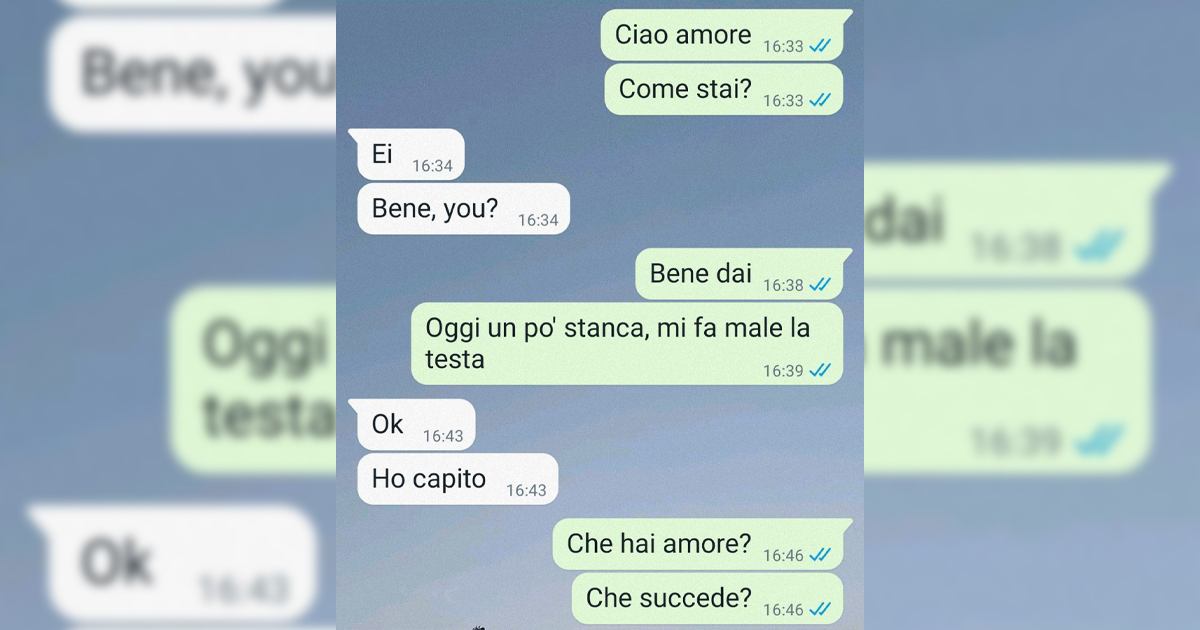Click the 16:34 timestamp beside 'Ei'
Viewport: 1200px width, 630px height.
coord(433,166)
